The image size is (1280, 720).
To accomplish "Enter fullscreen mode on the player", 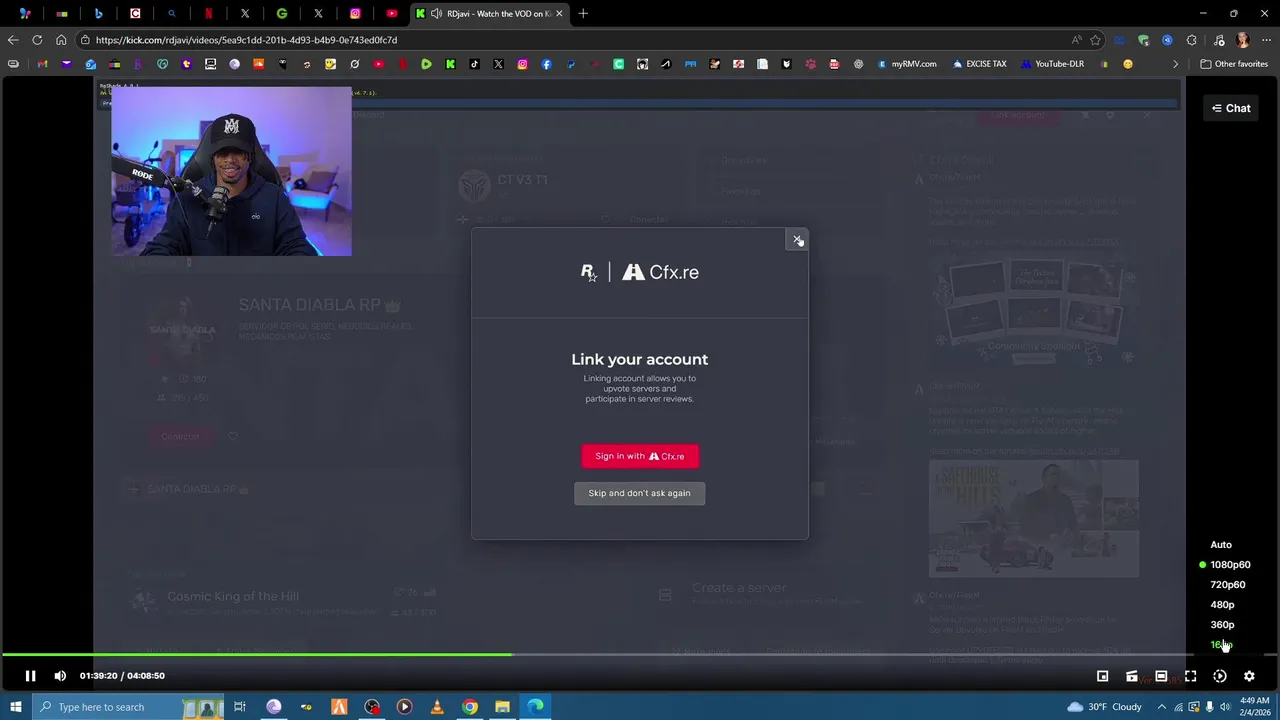I will (x=1190, y=676).
